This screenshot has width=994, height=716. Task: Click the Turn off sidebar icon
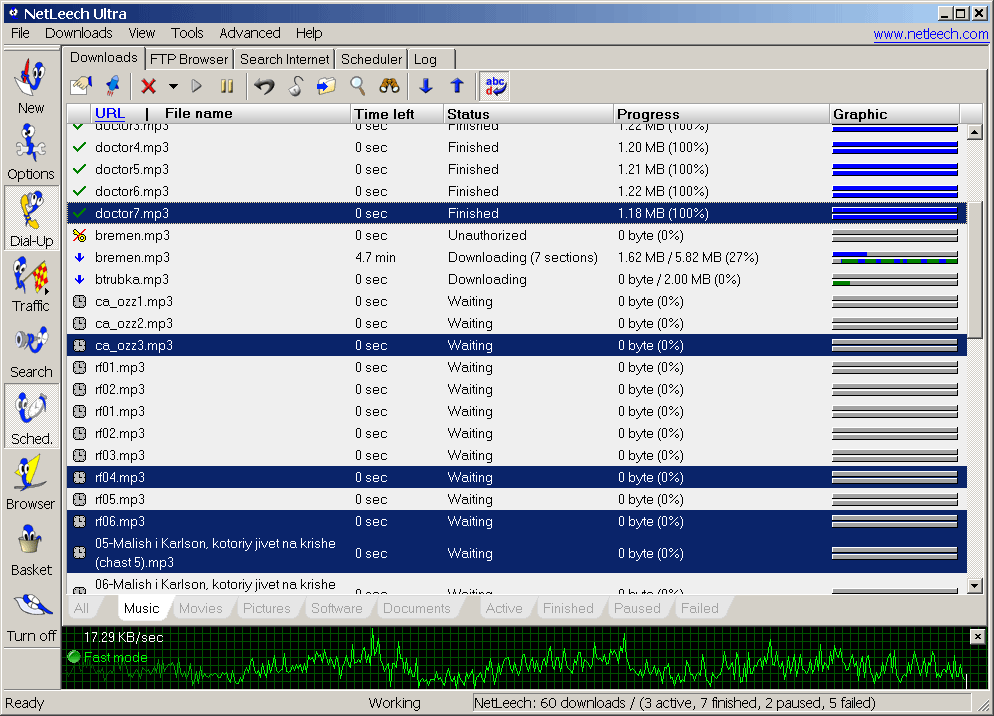click(x=31, y=615)
